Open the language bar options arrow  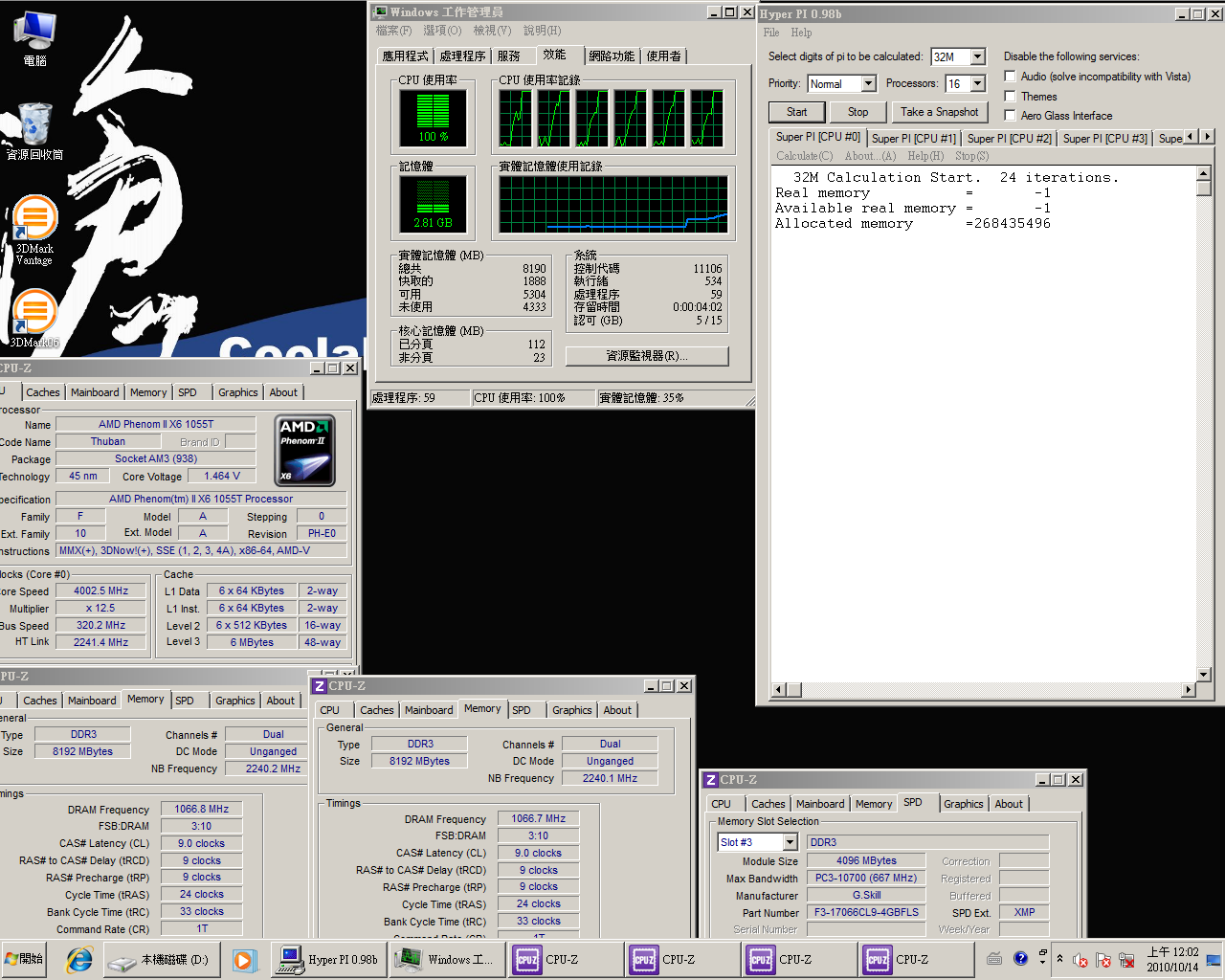coord(1043,962)
